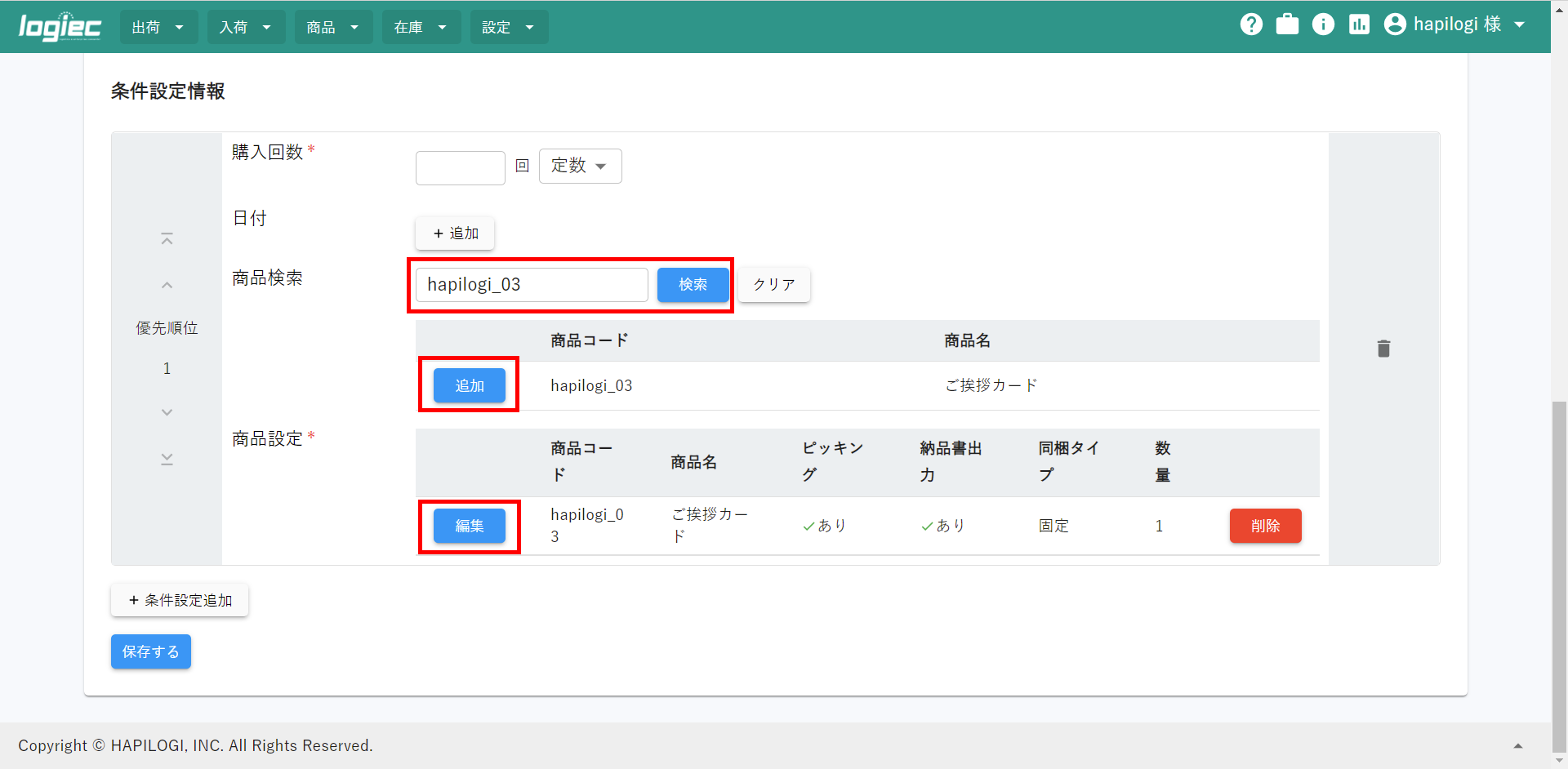Click the 検索 button
Viewport: 1568px width, 769px height.
click(693, 285)
